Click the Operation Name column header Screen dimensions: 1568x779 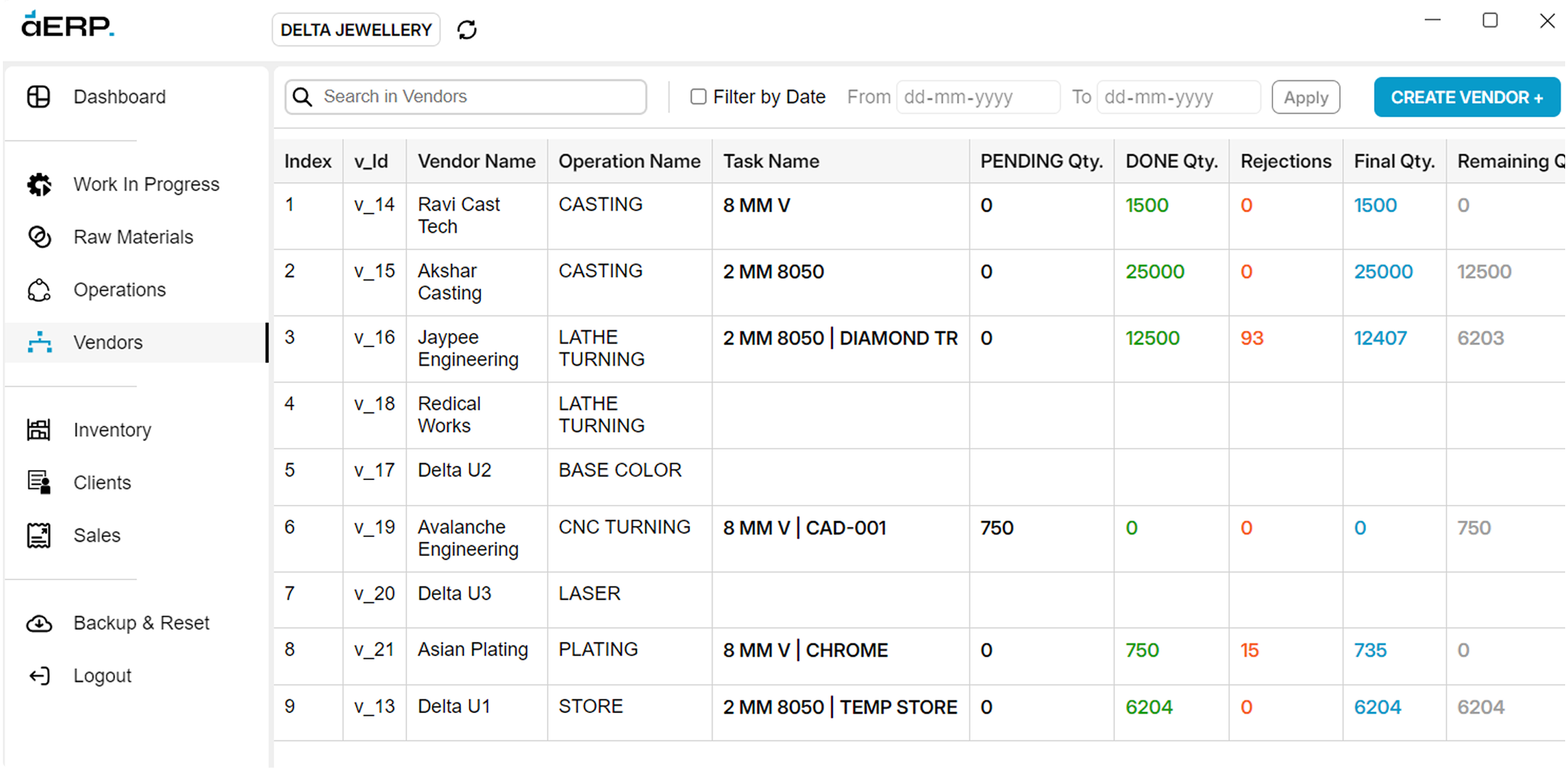[x=629, y=161]
